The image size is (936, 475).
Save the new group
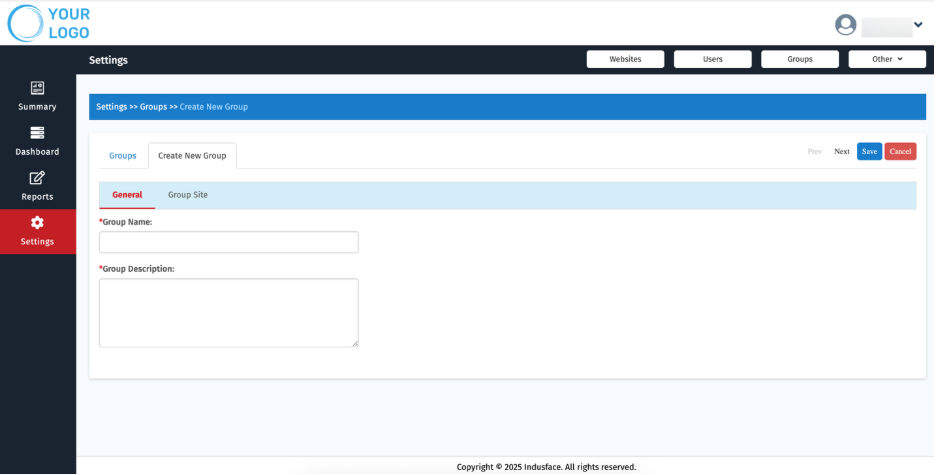(869, 152)
